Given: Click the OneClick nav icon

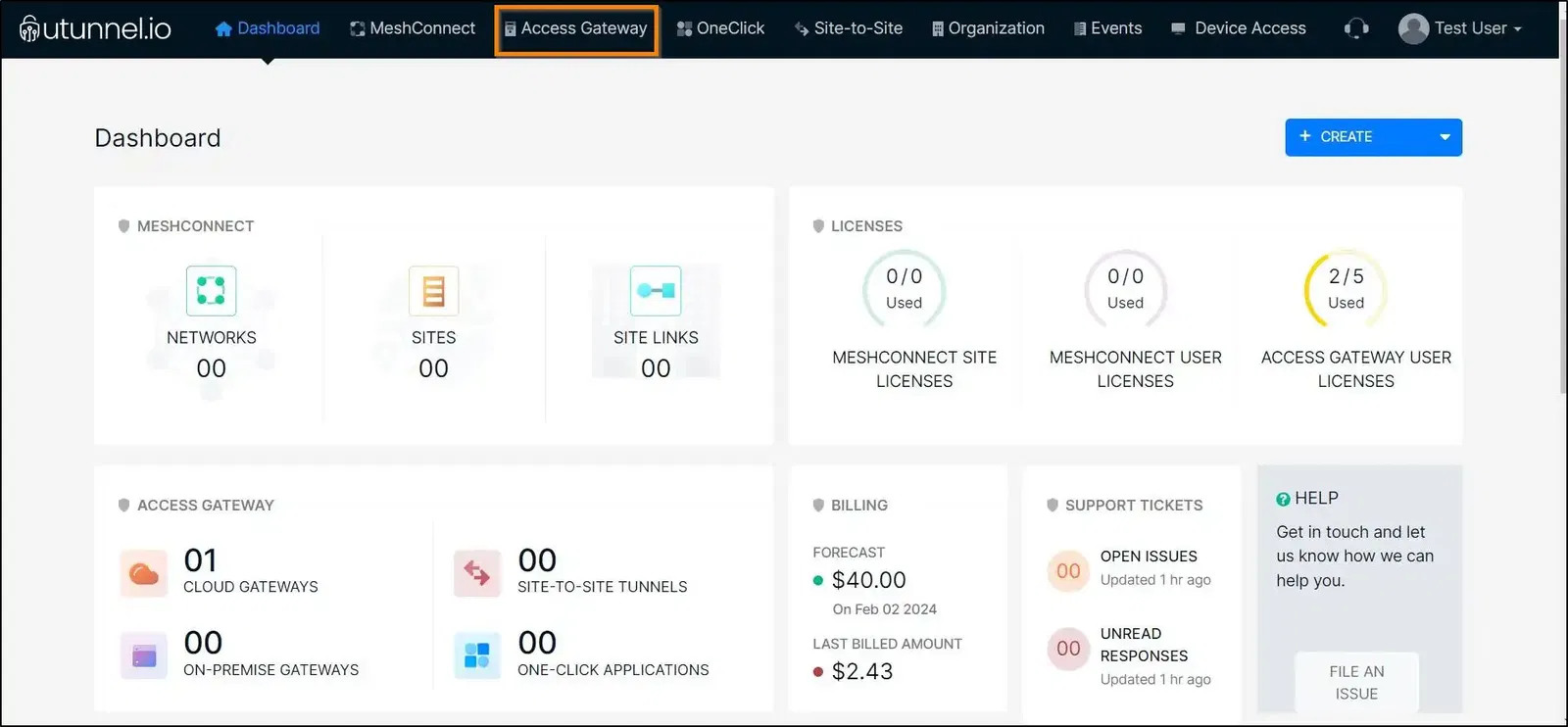Looking at the screenshot, I should (x=684, y=29).
